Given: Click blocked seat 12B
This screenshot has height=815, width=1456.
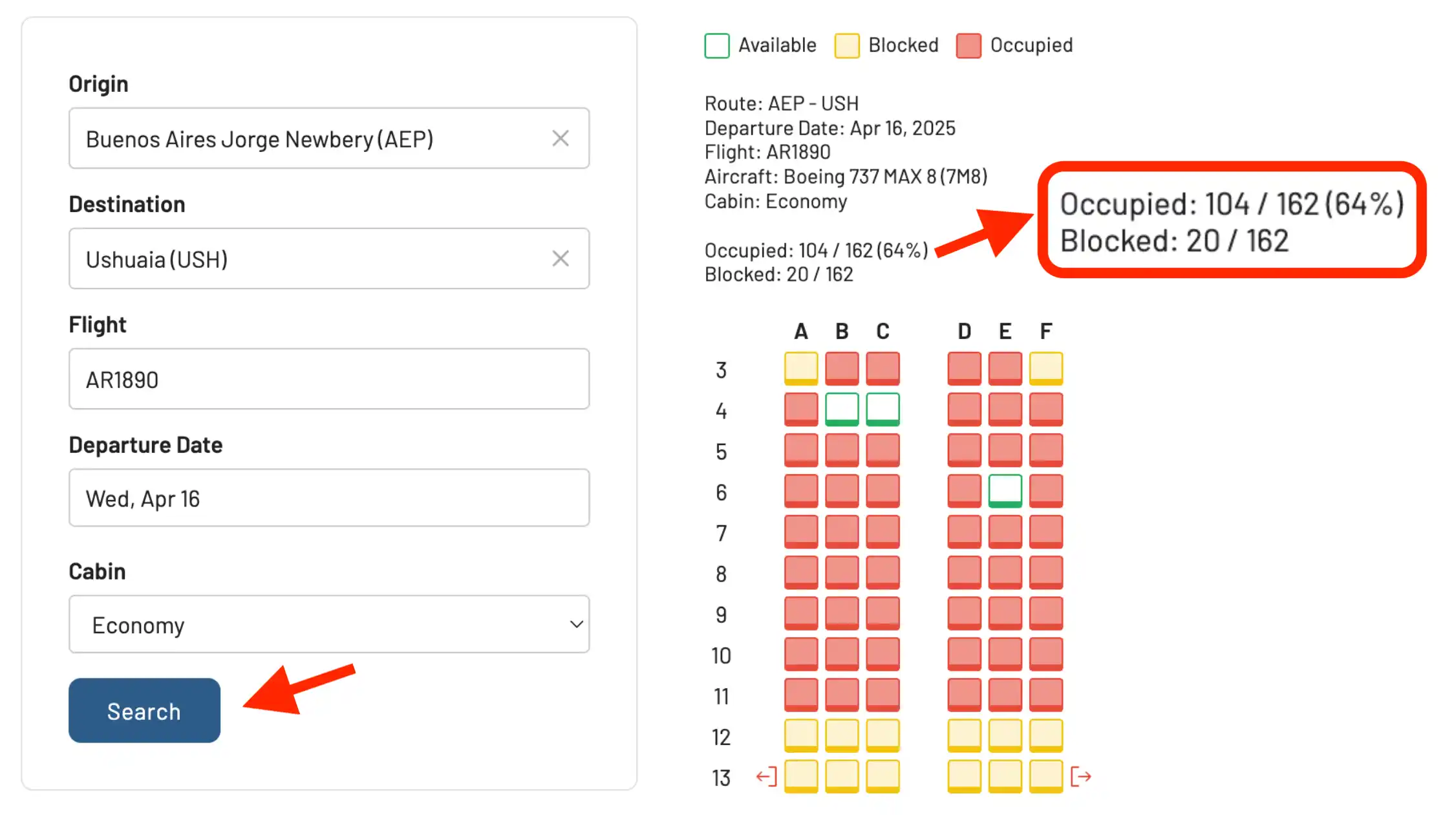Looking at the screenshot, I should (842, 735).
